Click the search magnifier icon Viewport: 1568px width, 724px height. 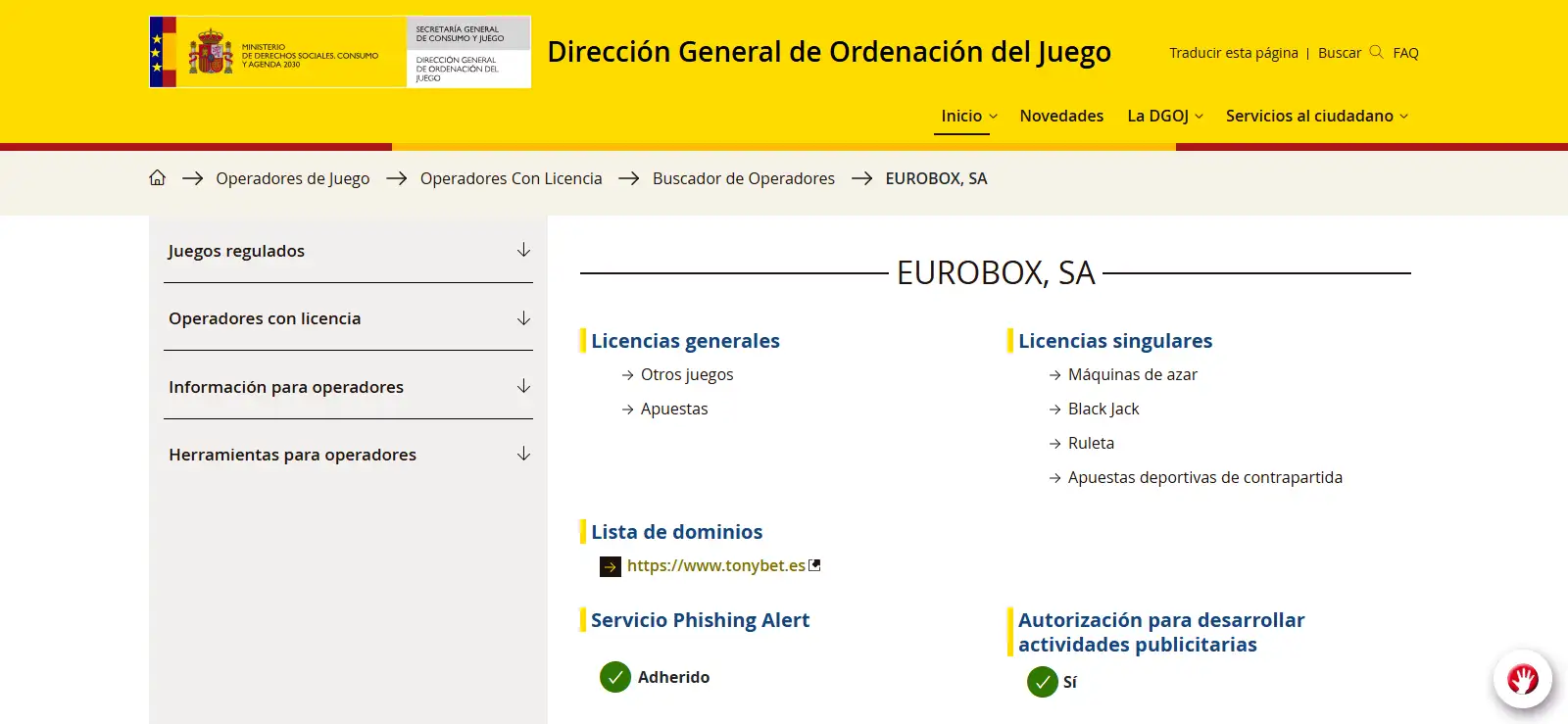tap(1376, 52)
